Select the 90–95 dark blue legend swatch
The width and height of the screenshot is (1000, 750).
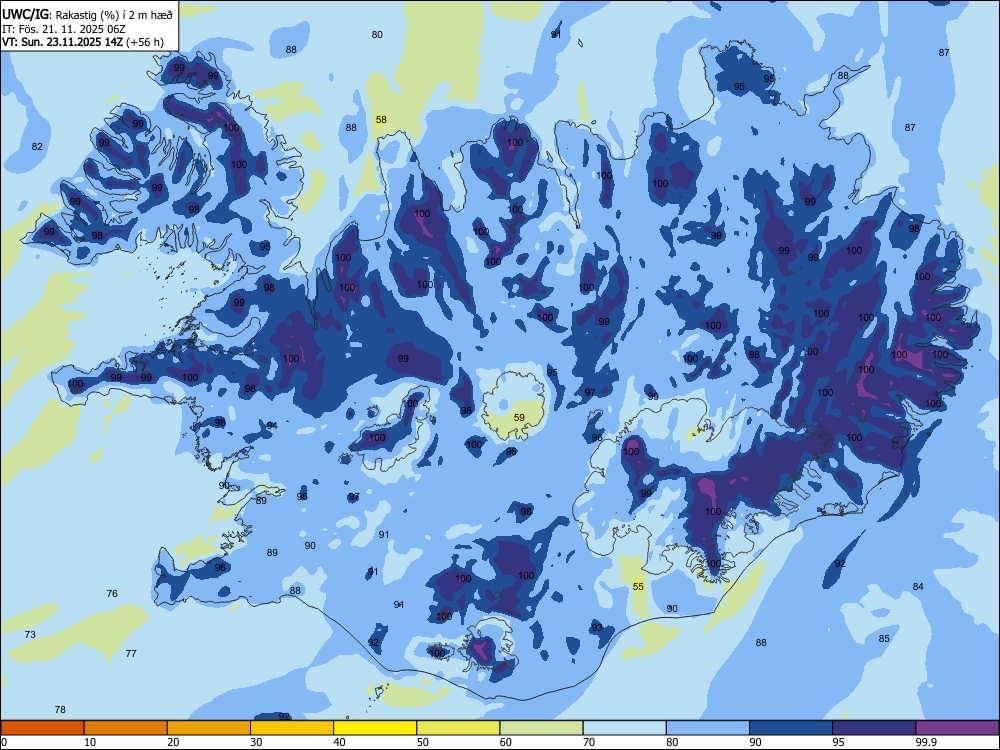pyautogui.click(x=791, y=728)
